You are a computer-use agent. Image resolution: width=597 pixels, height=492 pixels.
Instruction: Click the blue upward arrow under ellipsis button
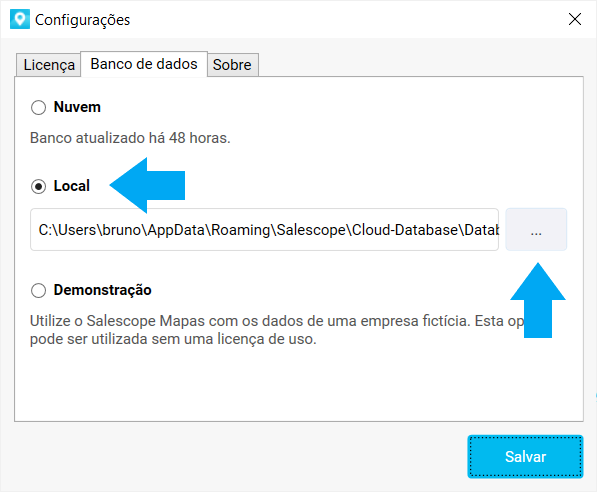[x=538, y=300]
